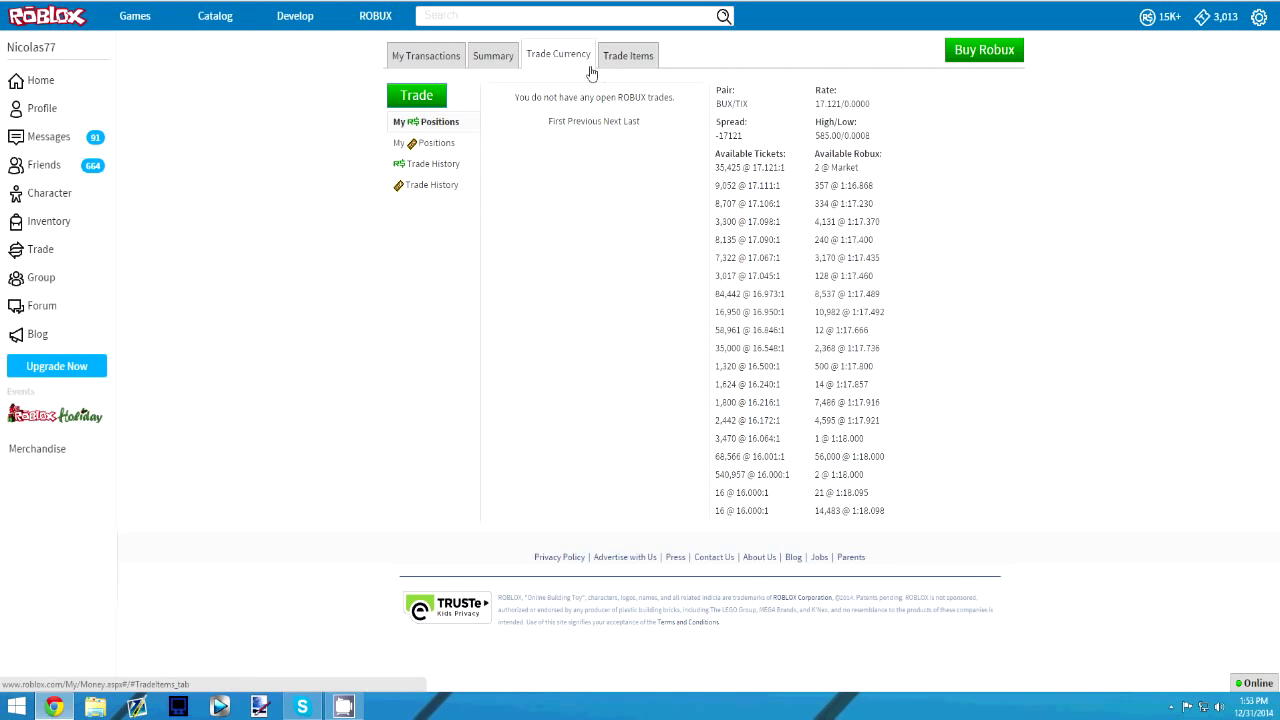Image resolution: width=1280 pixels, height=720 pixels.
Task: Open the Catalog menu in top navigation
Action: [x=215, y=16]
